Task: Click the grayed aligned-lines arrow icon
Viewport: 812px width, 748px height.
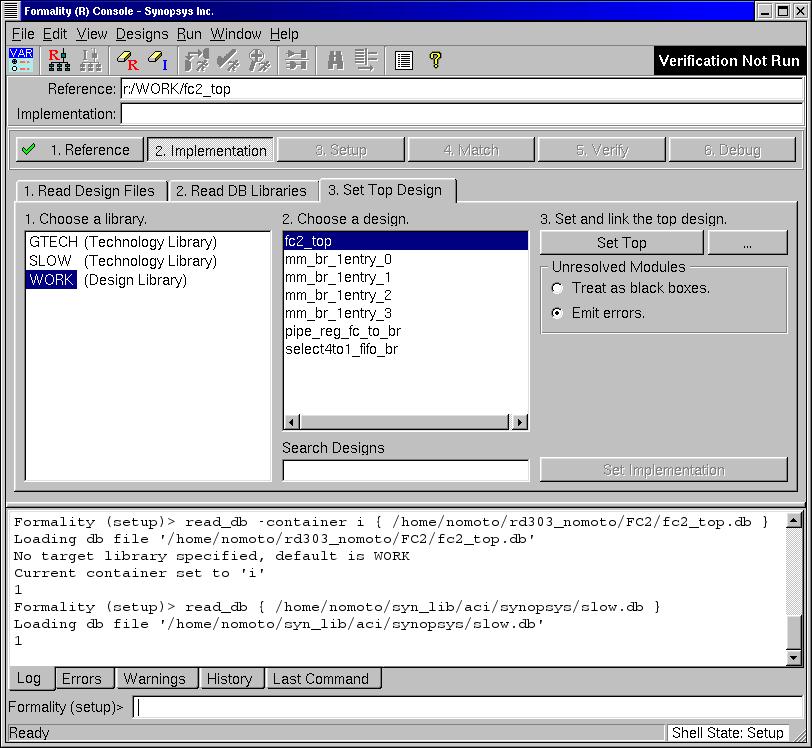Action: [366, 60]
